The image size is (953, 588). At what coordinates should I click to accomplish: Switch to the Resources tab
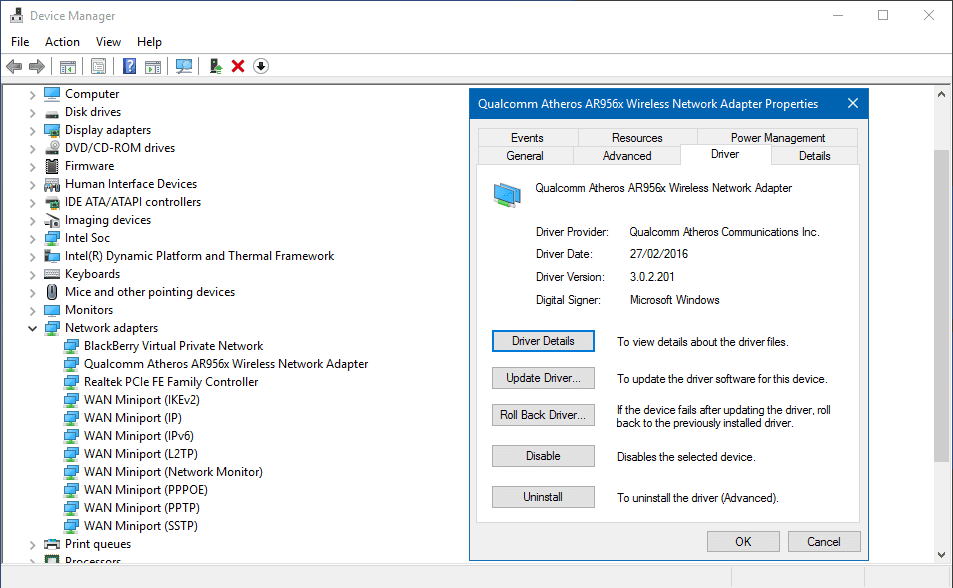pos(637,137)
